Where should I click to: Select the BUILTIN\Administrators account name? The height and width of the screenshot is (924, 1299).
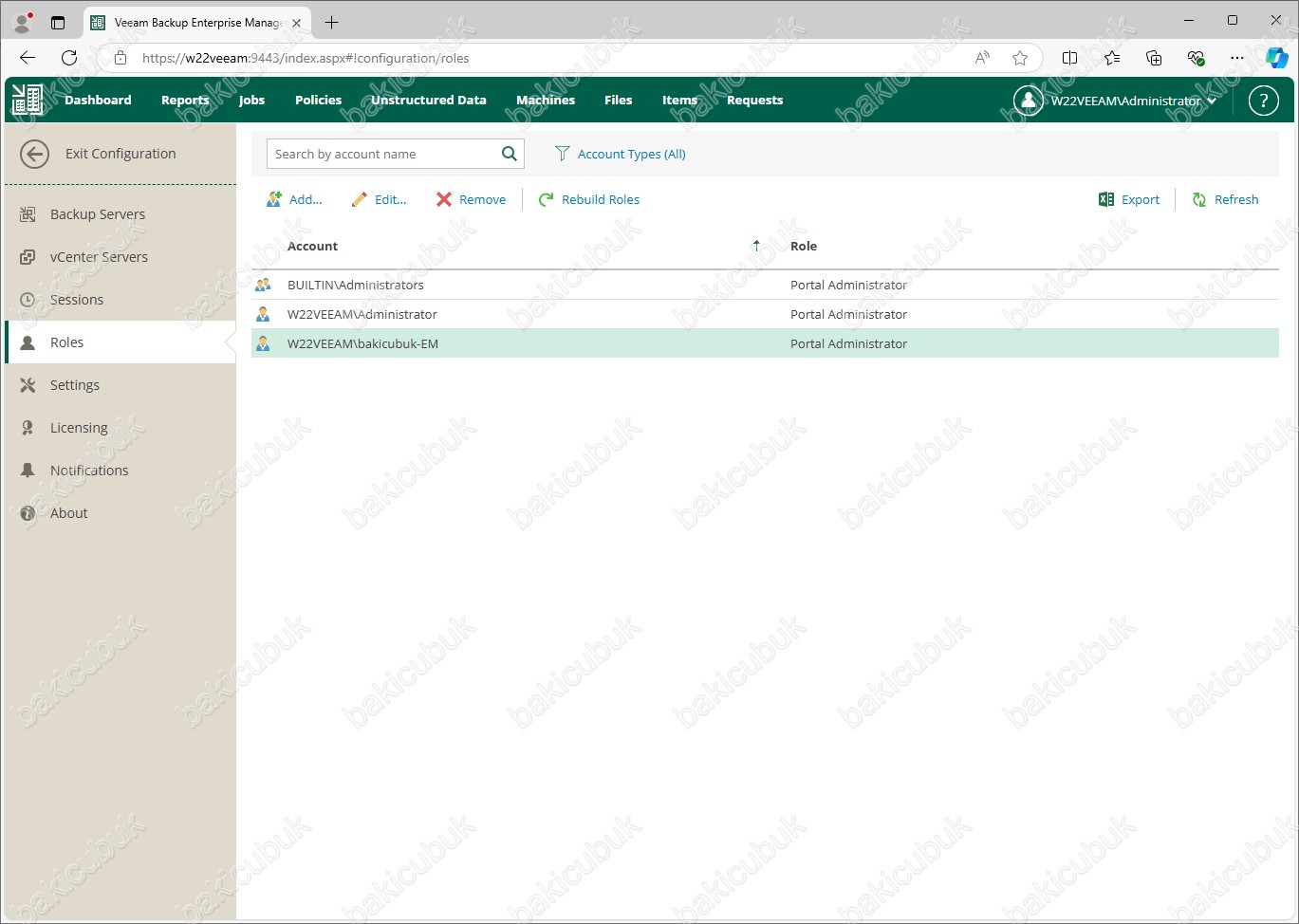coord(356,285)
